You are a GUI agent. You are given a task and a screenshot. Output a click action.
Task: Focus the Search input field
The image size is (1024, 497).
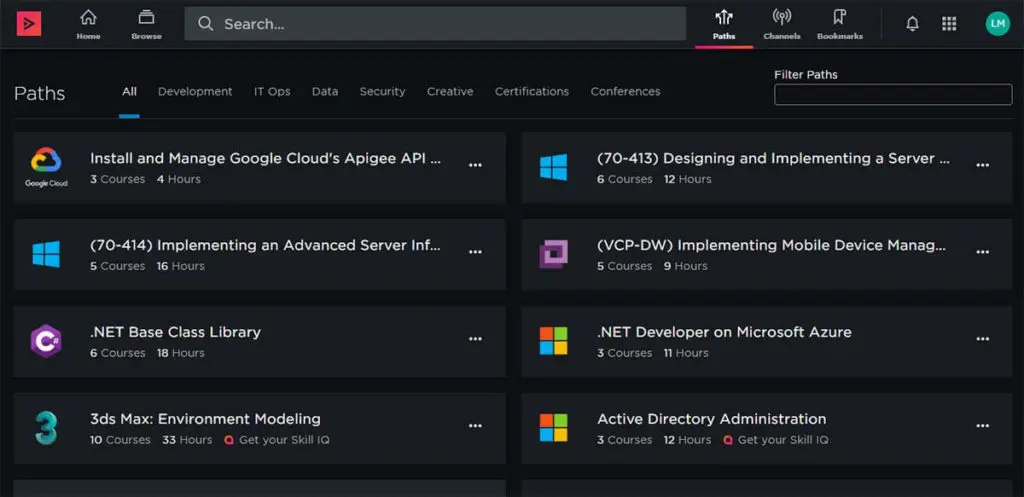pos(435,24)
